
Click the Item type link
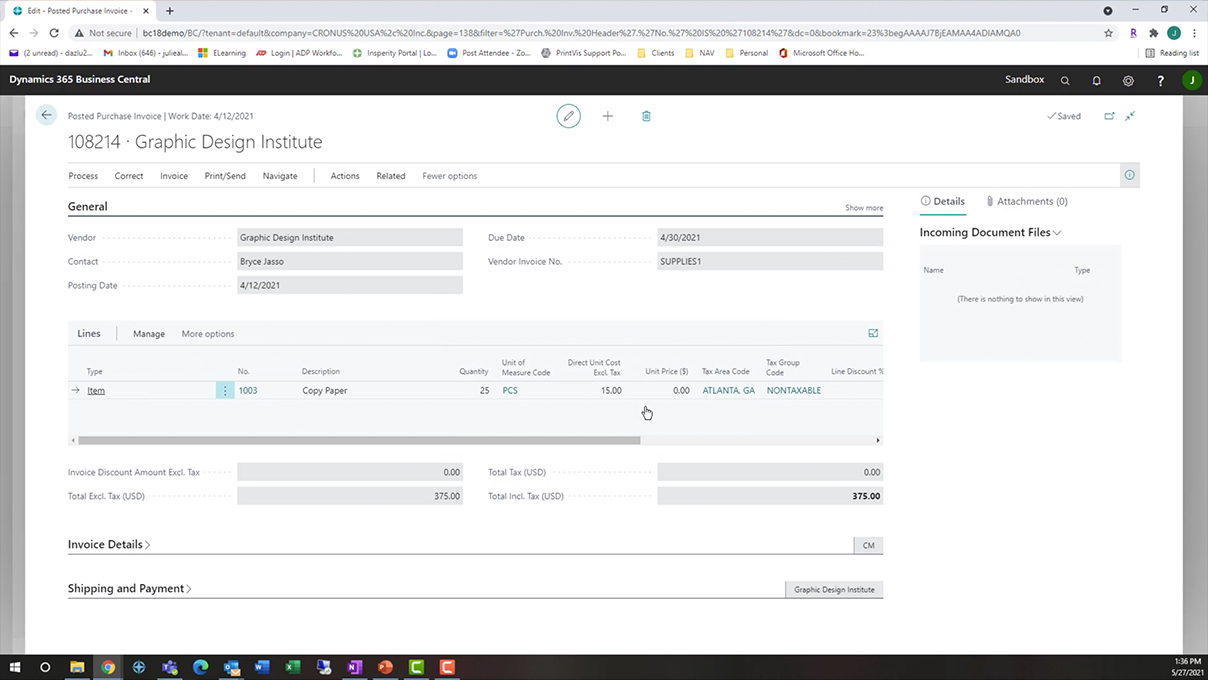(x=96, y=390)
